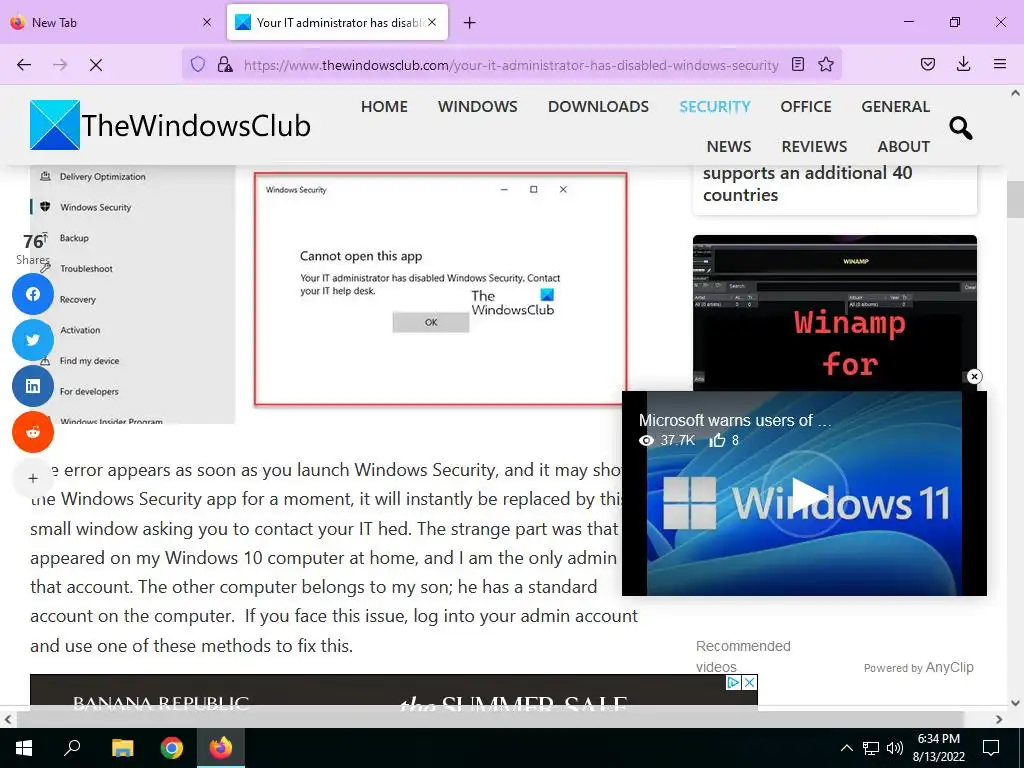Go to ABOUT page
Viewport: 1024px width, 768px height.
pos(904,146)
